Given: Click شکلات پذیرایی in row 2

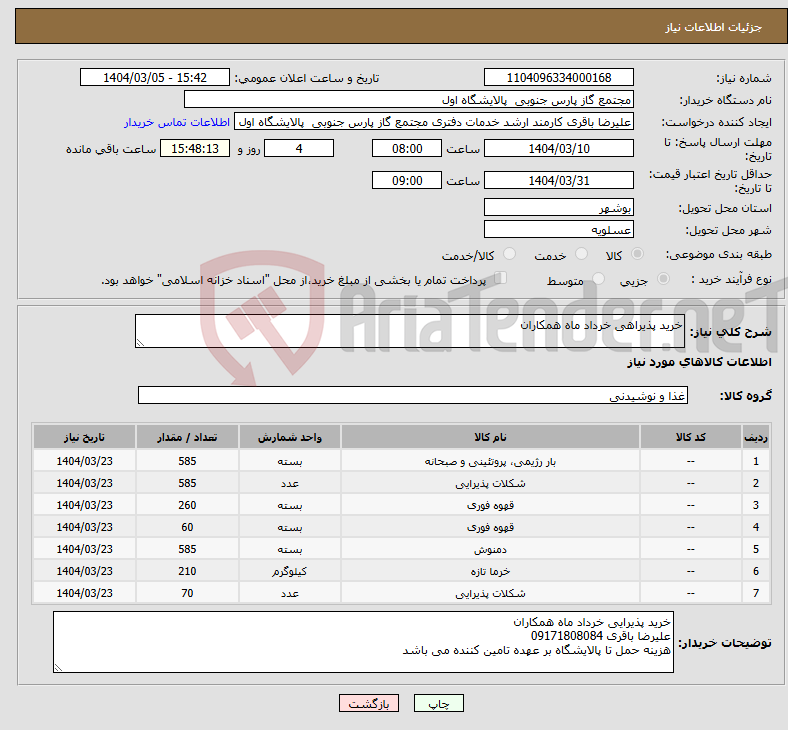Looking at the screenshot, I should 490,483.
